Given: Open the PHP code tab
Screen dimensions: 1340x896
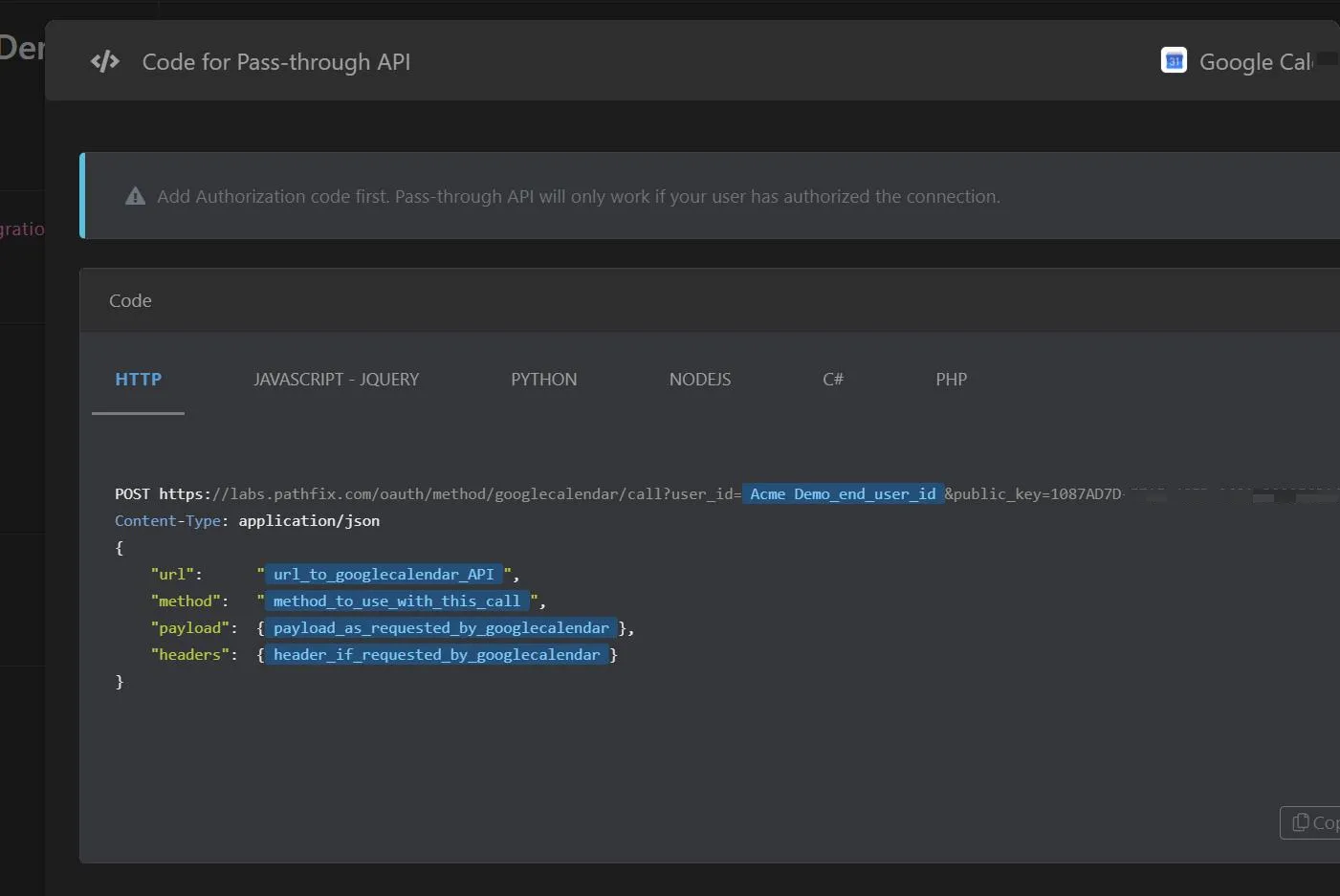Looking at the screenshot, I should click(x=952, y=380).
